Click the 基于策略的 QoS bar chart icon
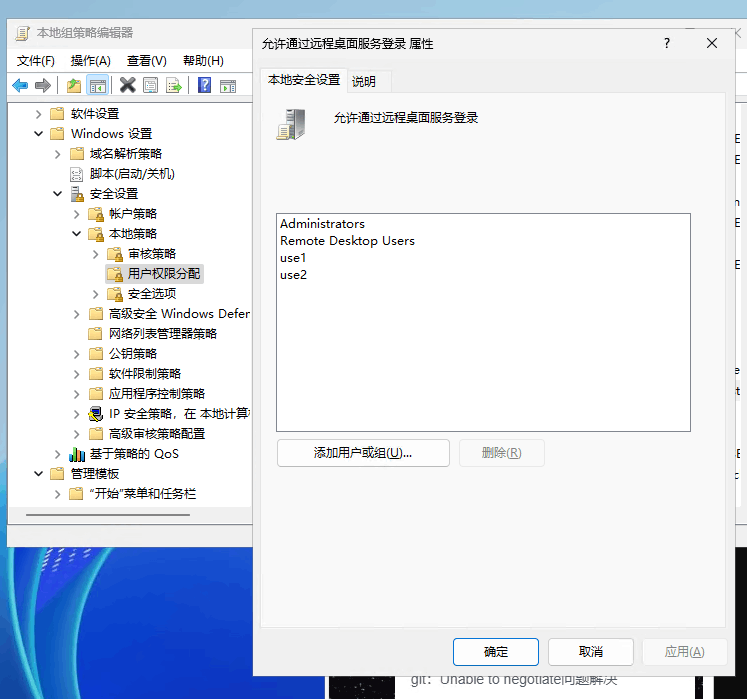 click(77, 454)
